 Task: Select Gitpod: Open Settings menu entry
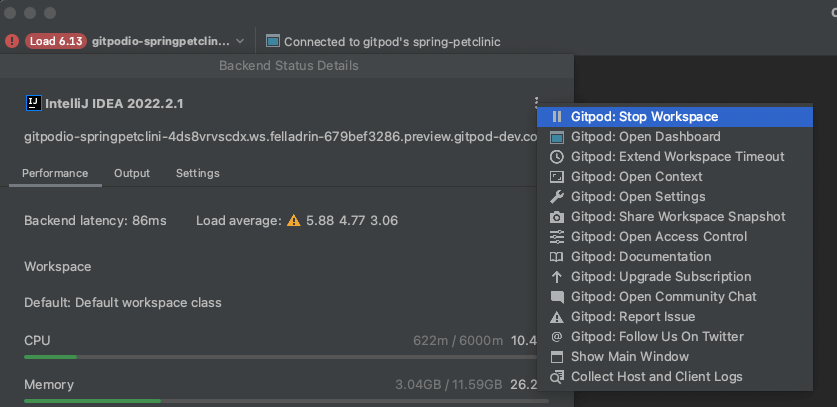675,197
